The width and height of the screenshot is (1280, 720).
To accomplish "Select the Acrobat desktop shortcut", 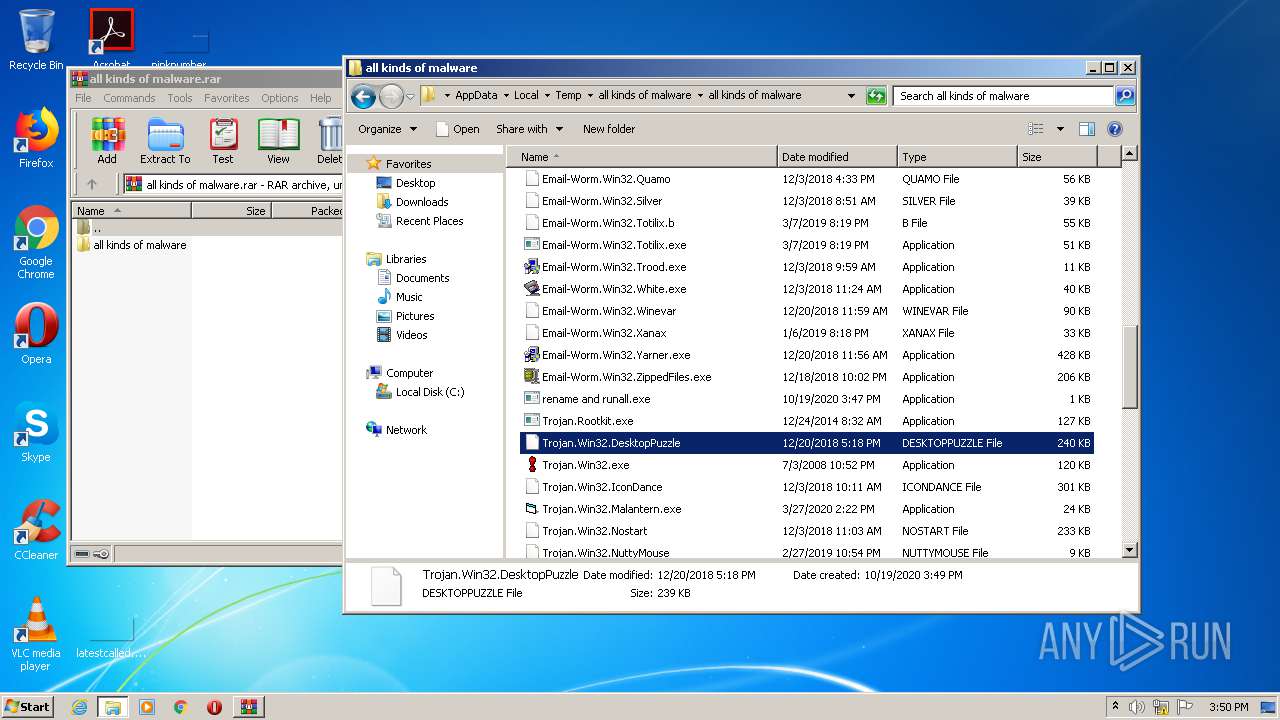I will (x=111, y=38).
